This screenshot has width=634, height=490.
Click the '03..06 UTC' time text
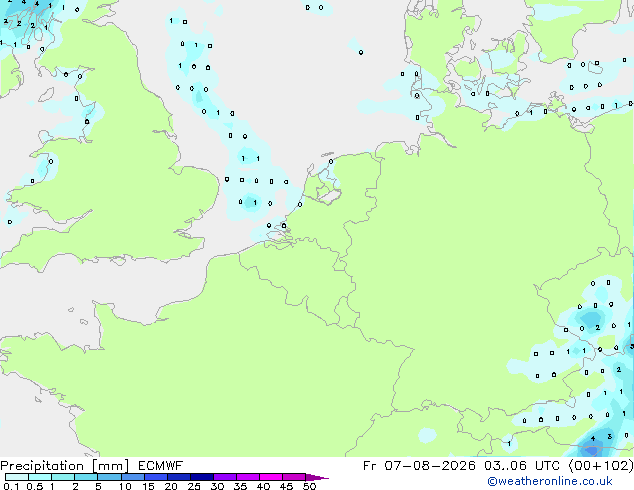(x=522, y=466)
